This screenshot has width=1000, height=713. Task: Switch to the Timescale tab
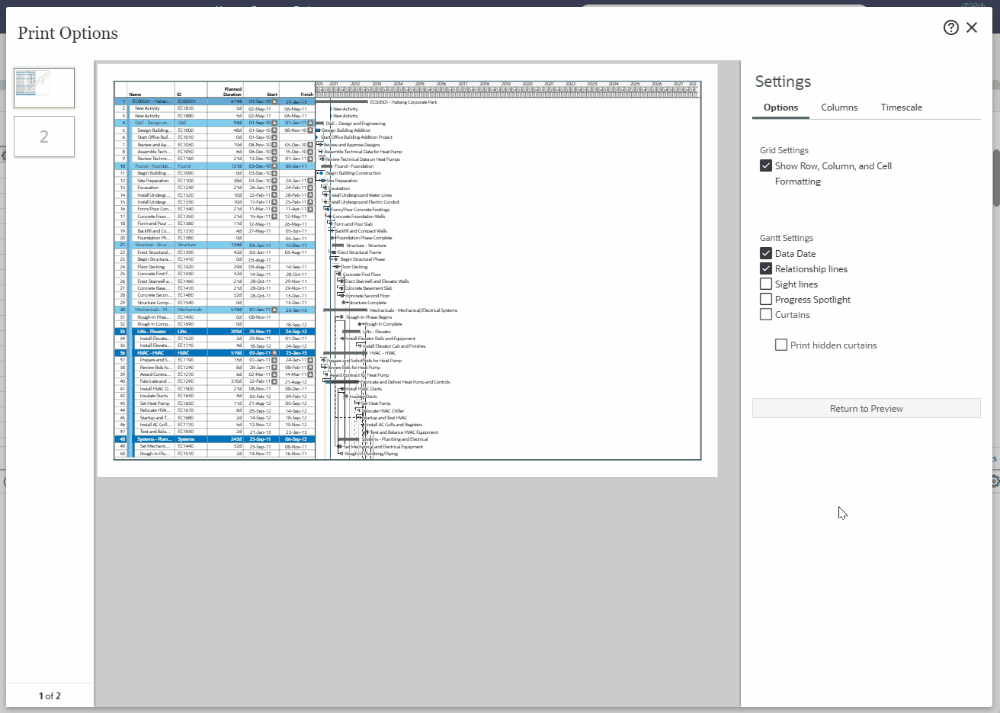(901, 107)
